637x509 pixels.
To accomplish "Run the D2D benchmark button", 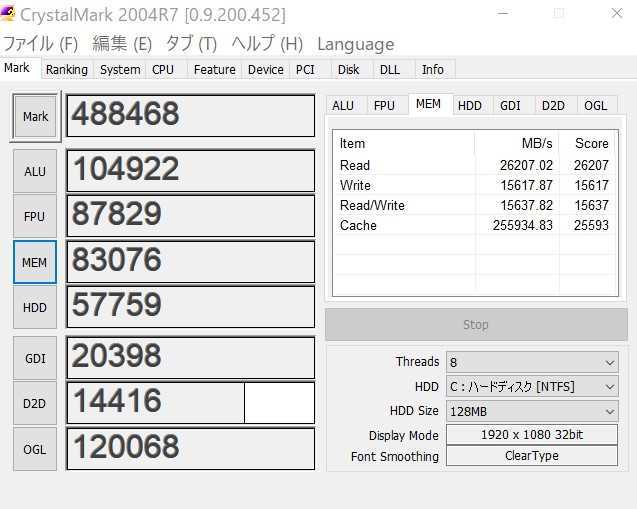I will coord(35,403).
